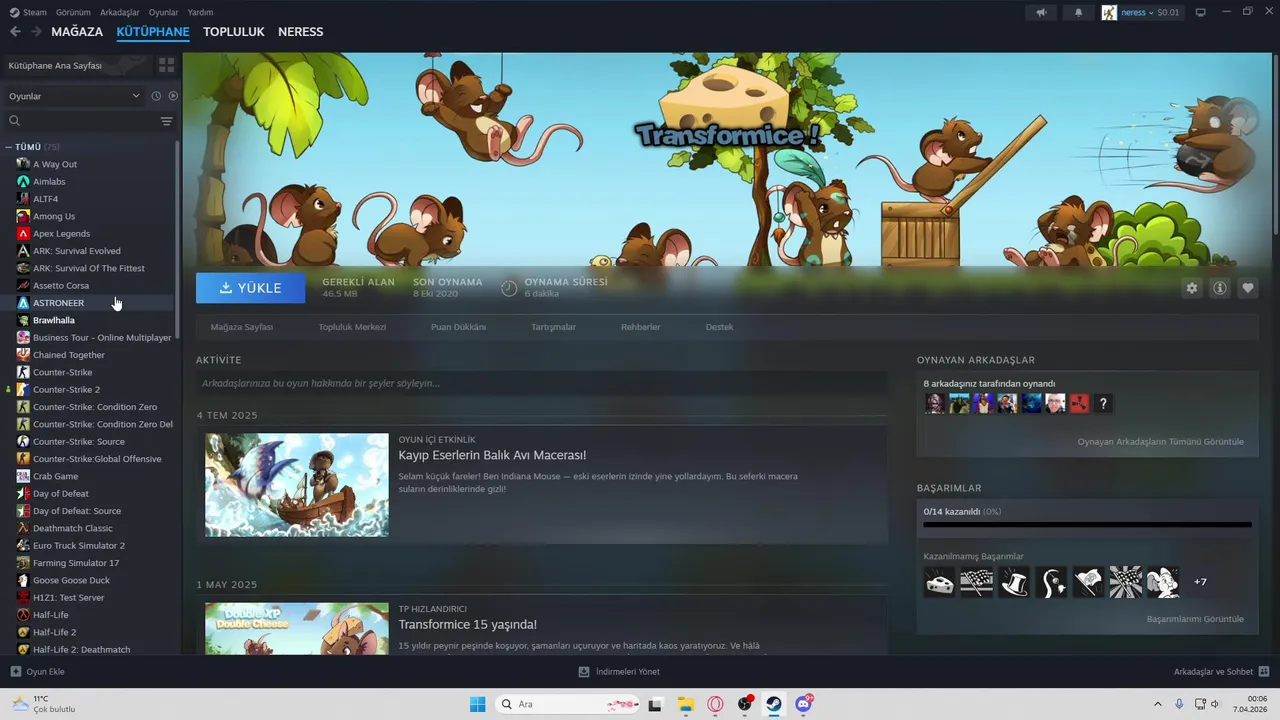Click Oynayan Arkadaşların Tümünü Görüntüle link
The width and height of the screenshot is (1280, 720).
coord(1160,441)
